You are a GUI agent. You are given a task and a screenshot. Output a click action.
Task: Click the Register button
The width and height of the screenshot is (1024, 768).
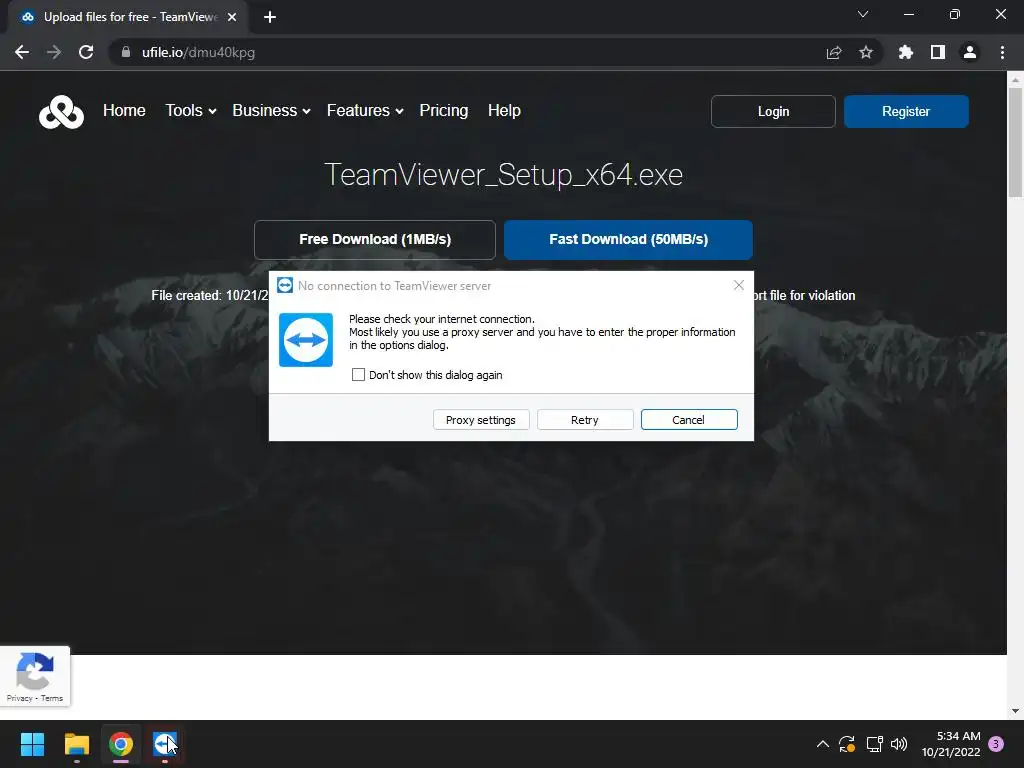(x=906, y=112)
